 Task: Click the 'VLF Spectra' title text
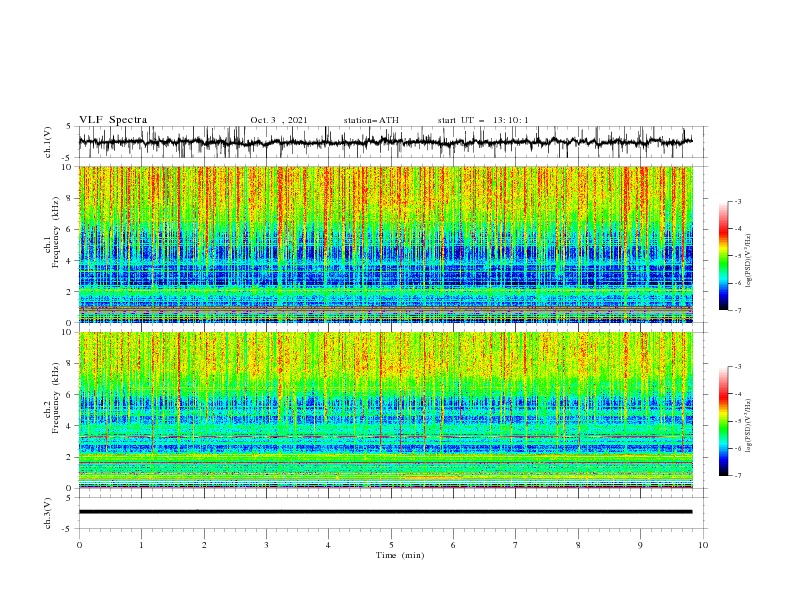coord(113,120)
